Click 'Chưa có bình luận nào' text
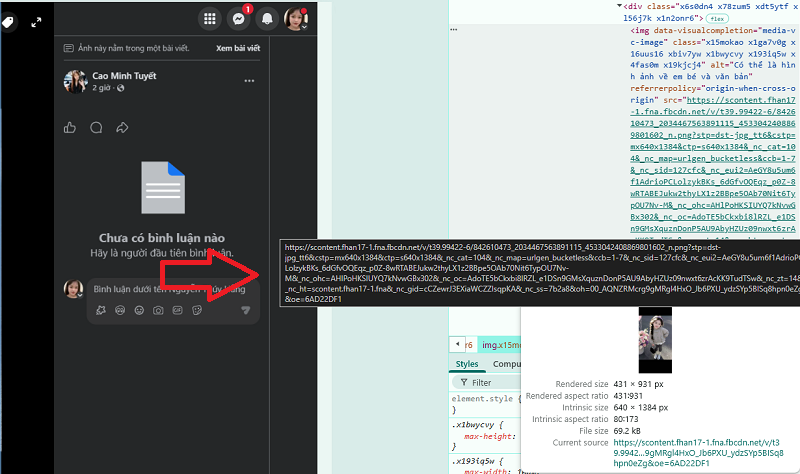The width and height of the screenshot is (800, 474). tap(162, 238)
